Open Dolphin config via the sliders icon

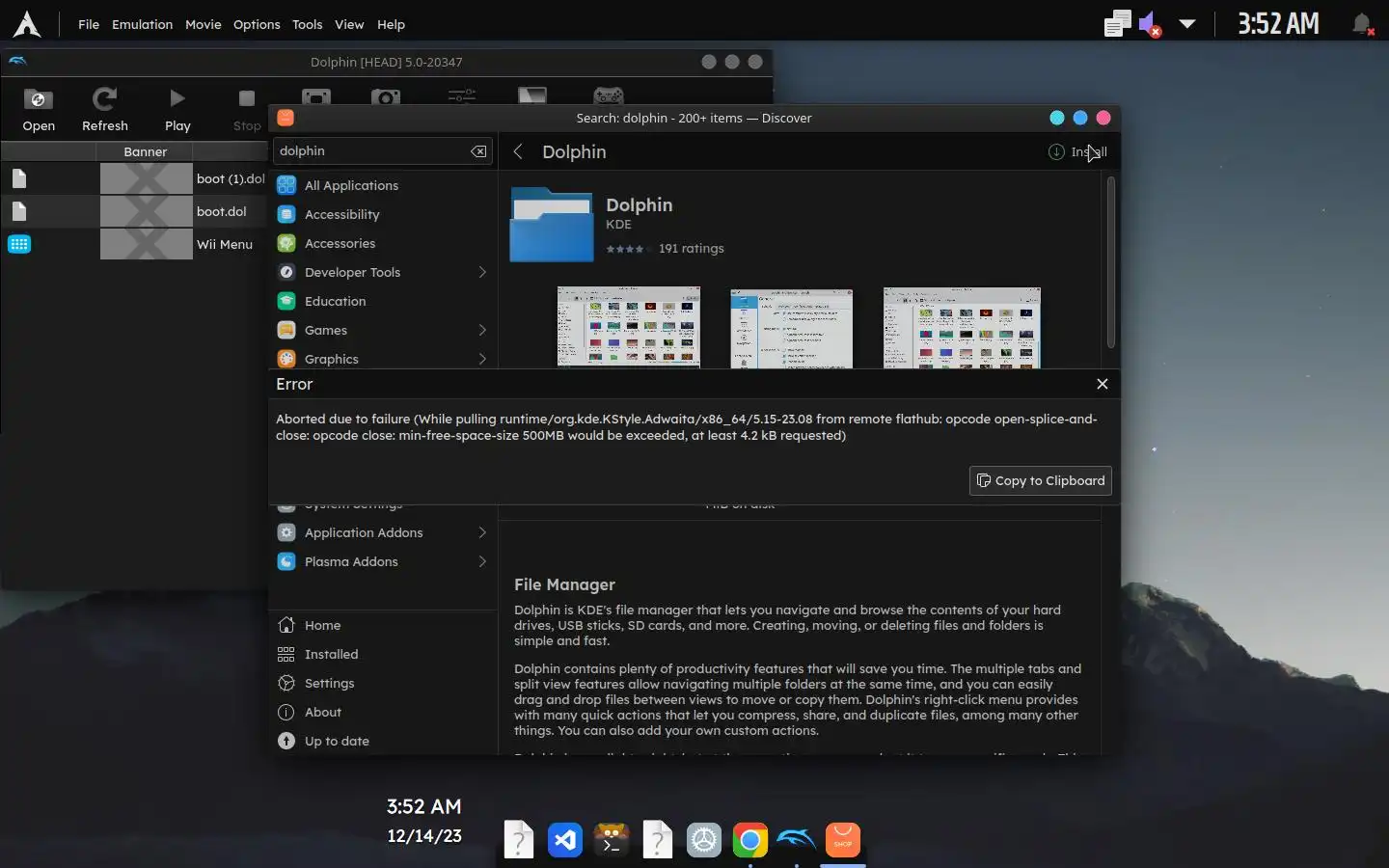point(462,96)
